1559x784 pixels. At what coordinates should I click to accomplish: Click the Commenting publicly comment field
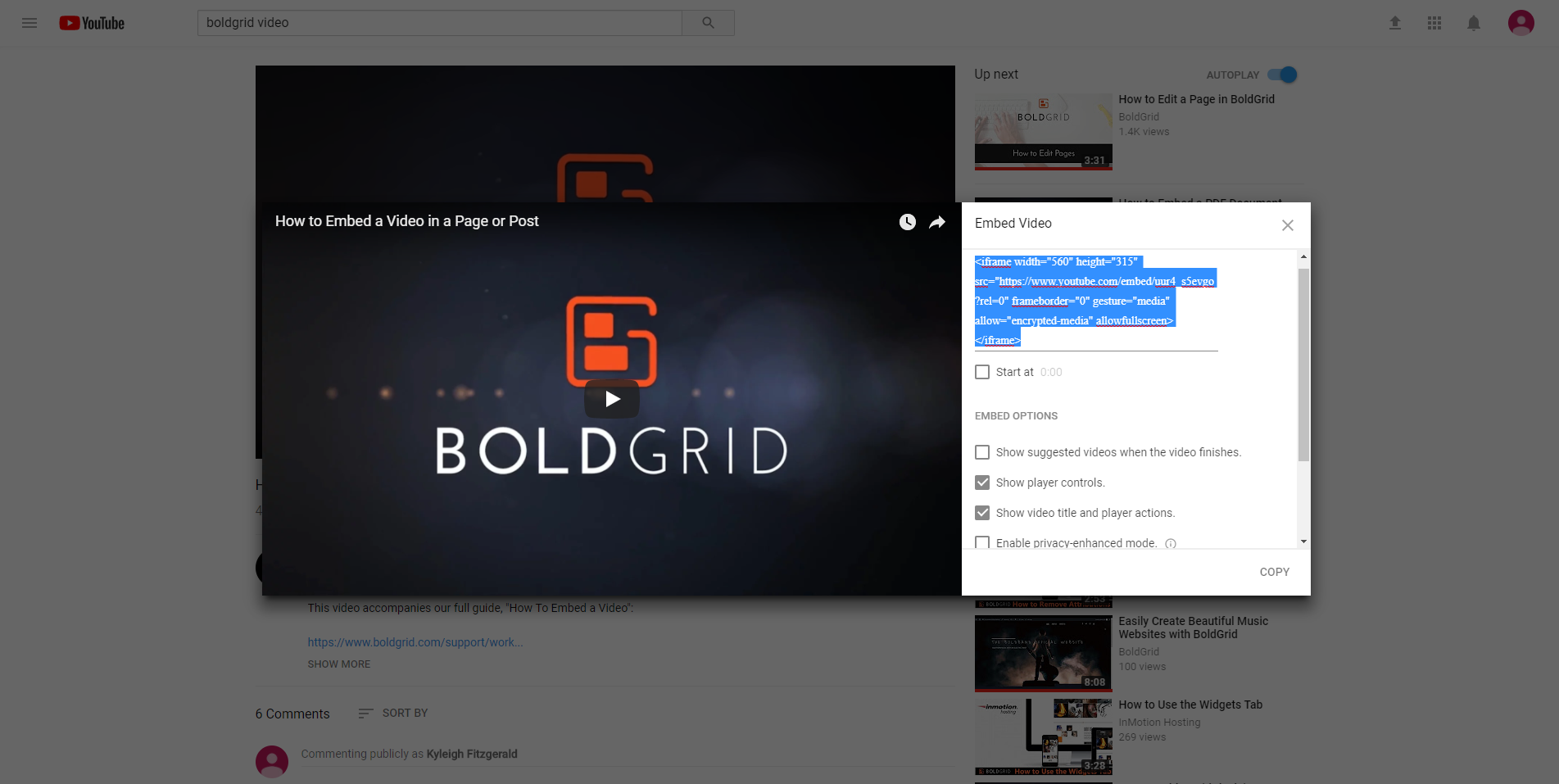point(628,755)
